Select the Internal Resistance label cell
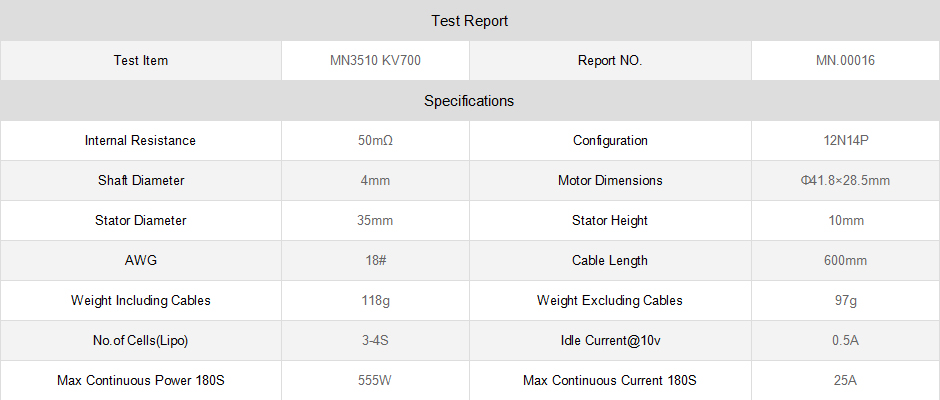The image size is (940, 400). coord(140,141)
